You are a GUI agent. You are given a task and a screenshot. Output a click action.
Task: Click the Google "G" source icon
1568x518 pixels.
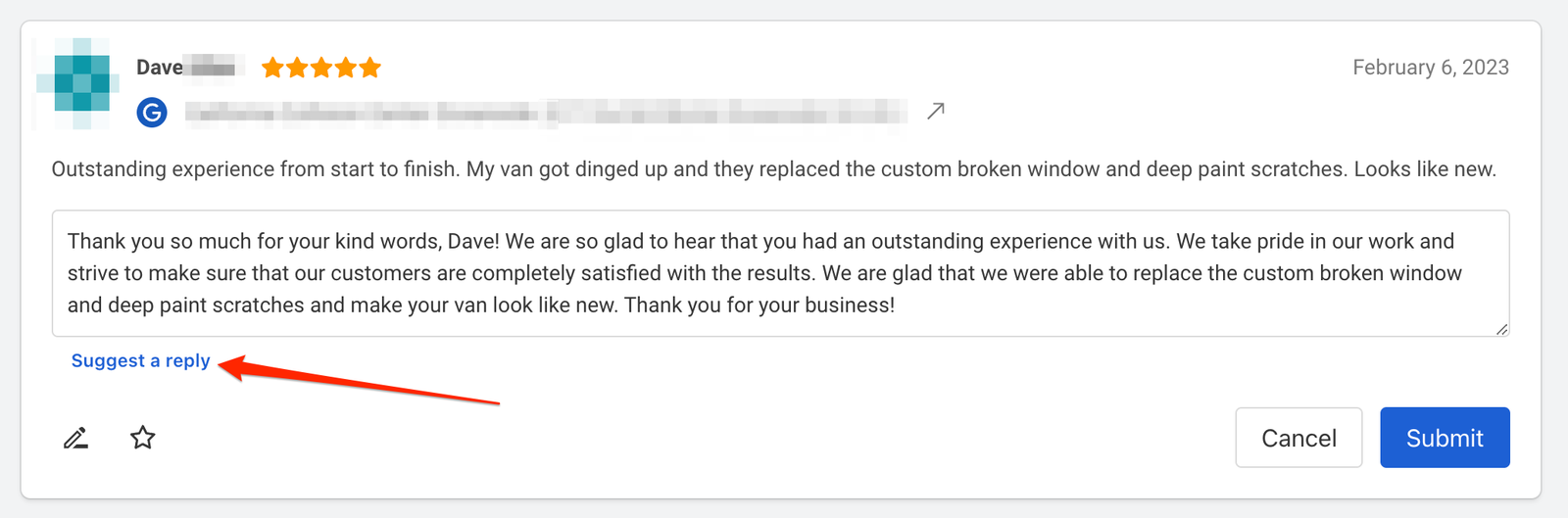[152, 113]
